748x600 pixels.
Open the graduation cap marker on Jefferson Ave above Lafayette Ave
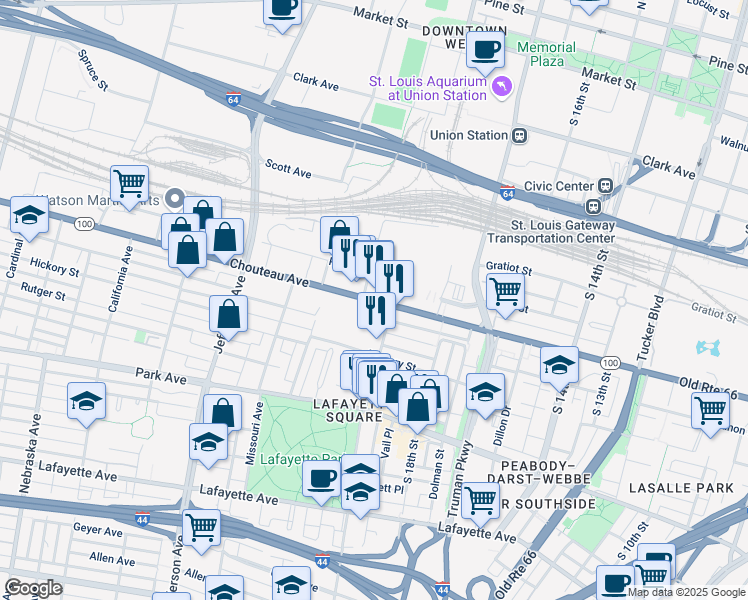208,443
